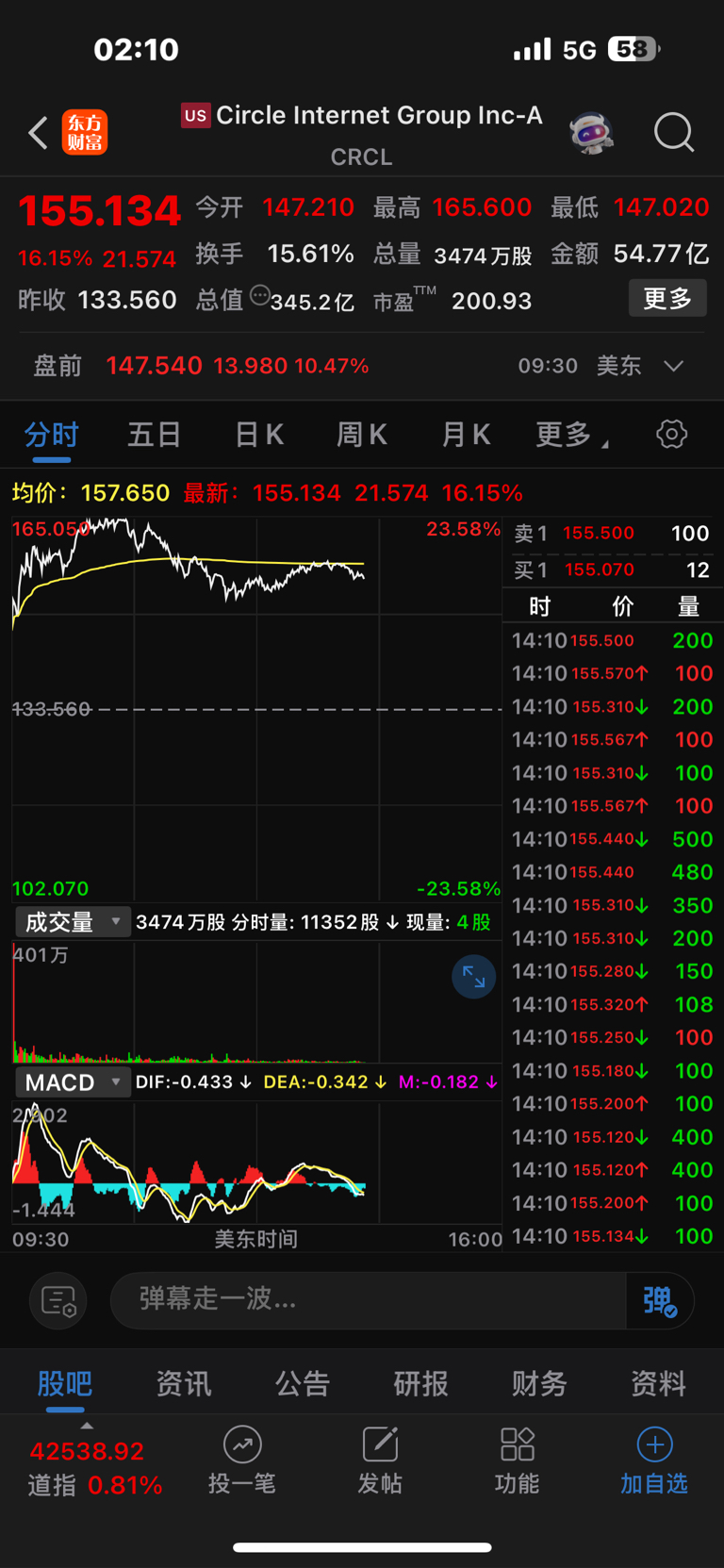Expand index ticker arrow above 42538.92
Screen dimensions: 724x1568
pyautogui.click(x=87, y=1426)
